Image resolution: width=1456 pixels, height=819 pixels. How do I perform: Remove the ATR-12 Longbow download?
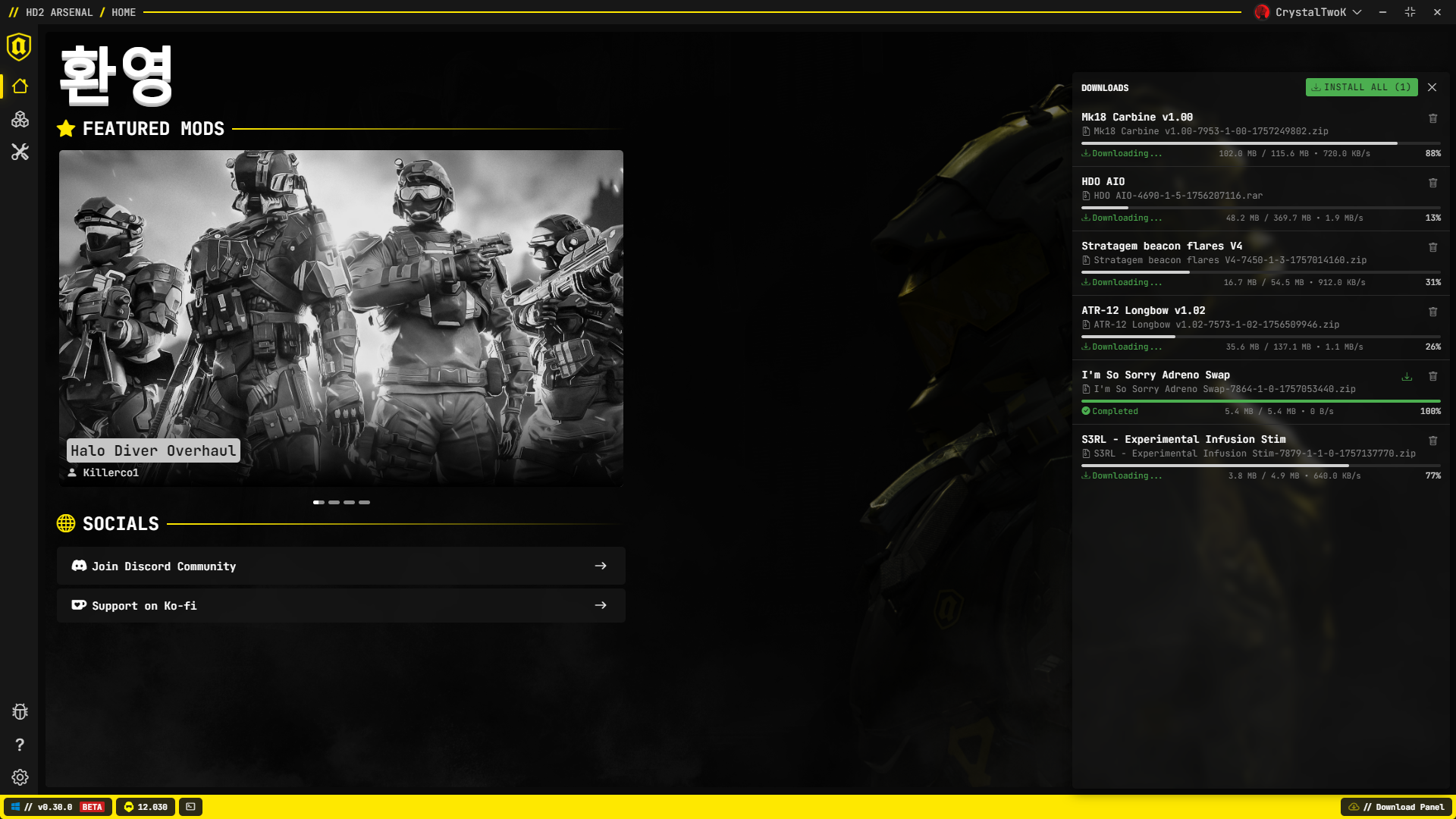coord(1432,312)
